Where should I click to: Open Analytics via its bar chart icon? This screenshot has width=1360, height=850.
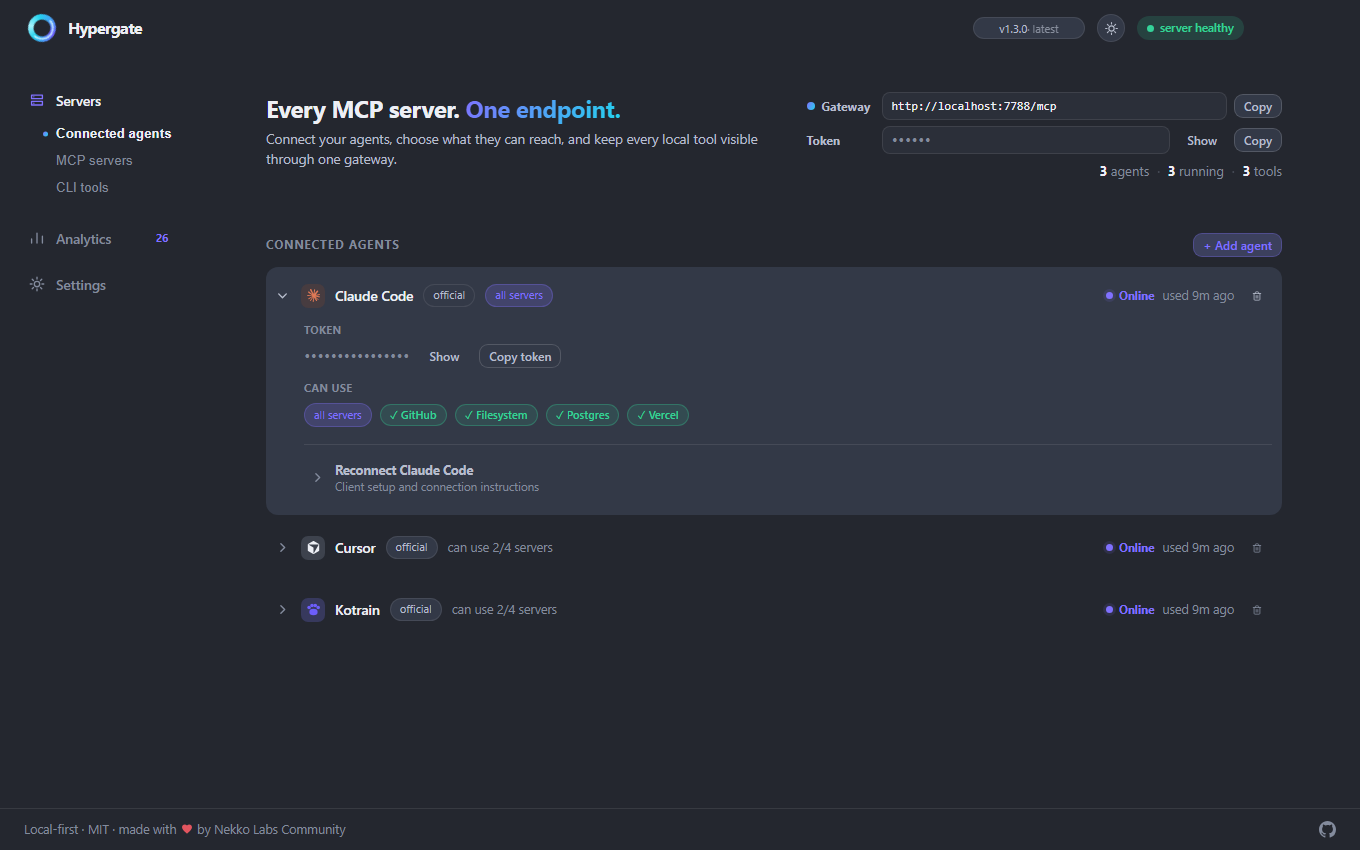[x=37, y=239]
